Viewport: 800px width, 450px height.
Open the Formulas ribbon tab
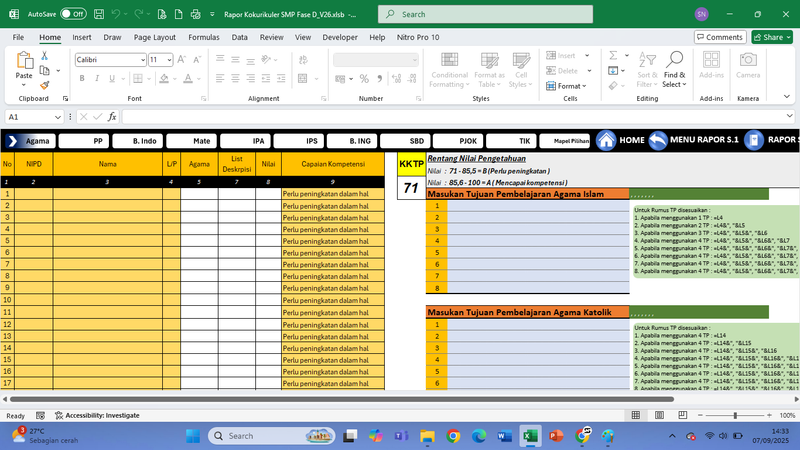[203, 37]
